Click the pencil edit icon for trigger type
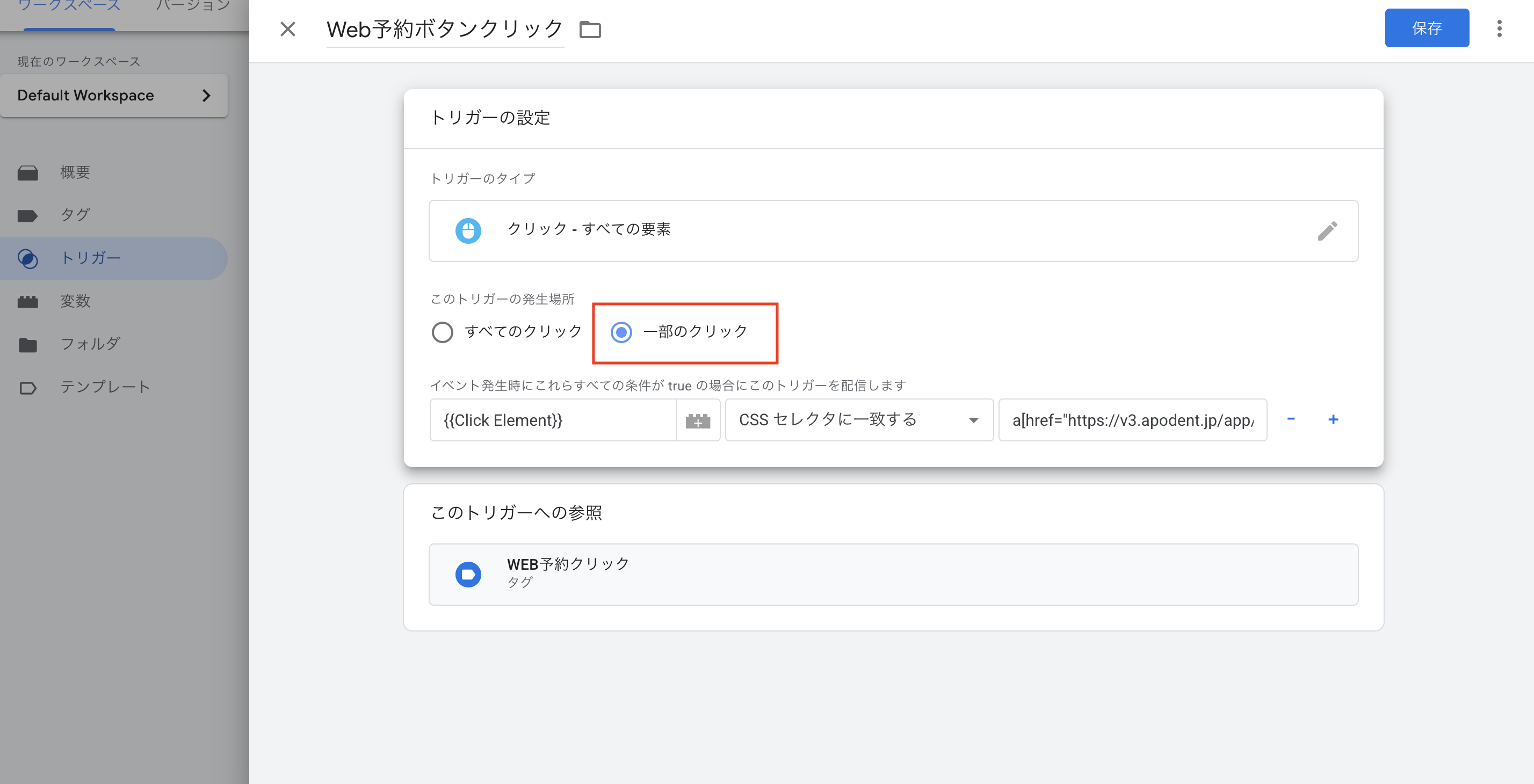1534x784 pixels. click(x=1327, y=231)
